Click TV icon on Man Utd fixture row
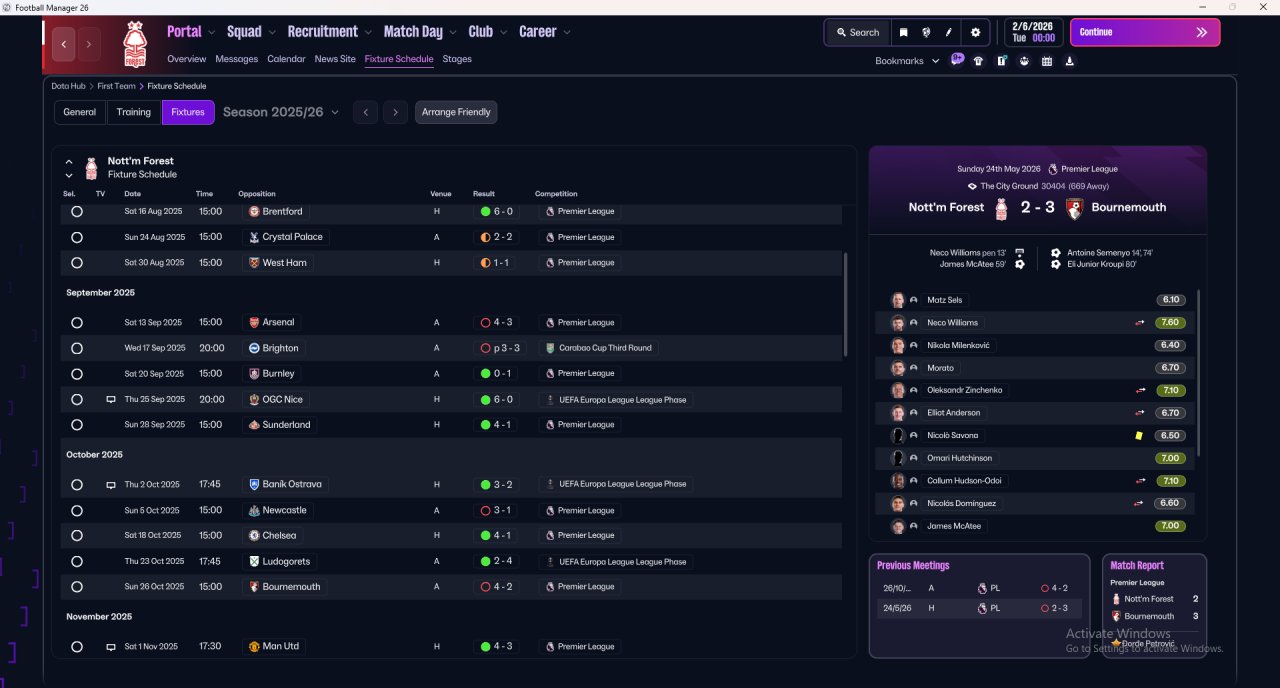The width and height of the screenshot is (1280, 688). [111, 647]
